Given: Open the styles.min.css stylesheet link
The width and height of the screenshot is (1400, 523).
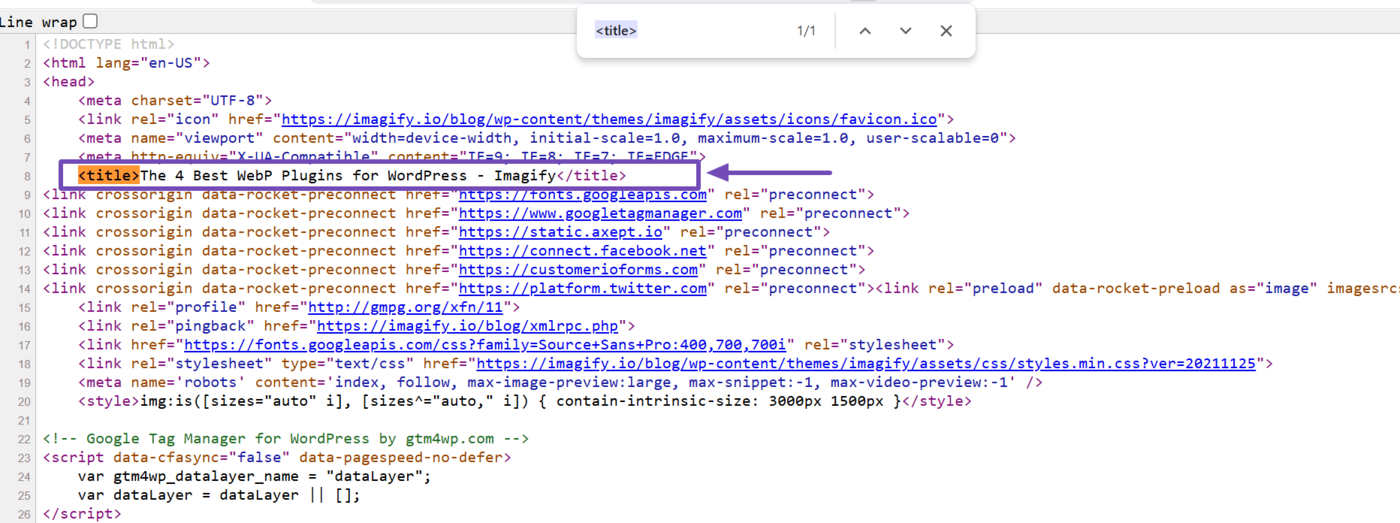Looking at the screenshot, I should click(x=865, y=364).
